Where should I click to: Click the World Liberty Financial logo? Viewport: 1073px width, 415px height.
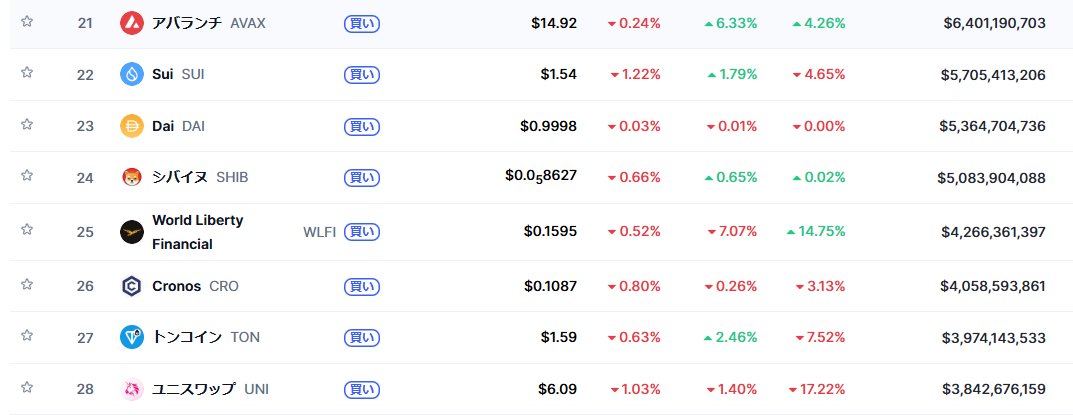(132, 232)
